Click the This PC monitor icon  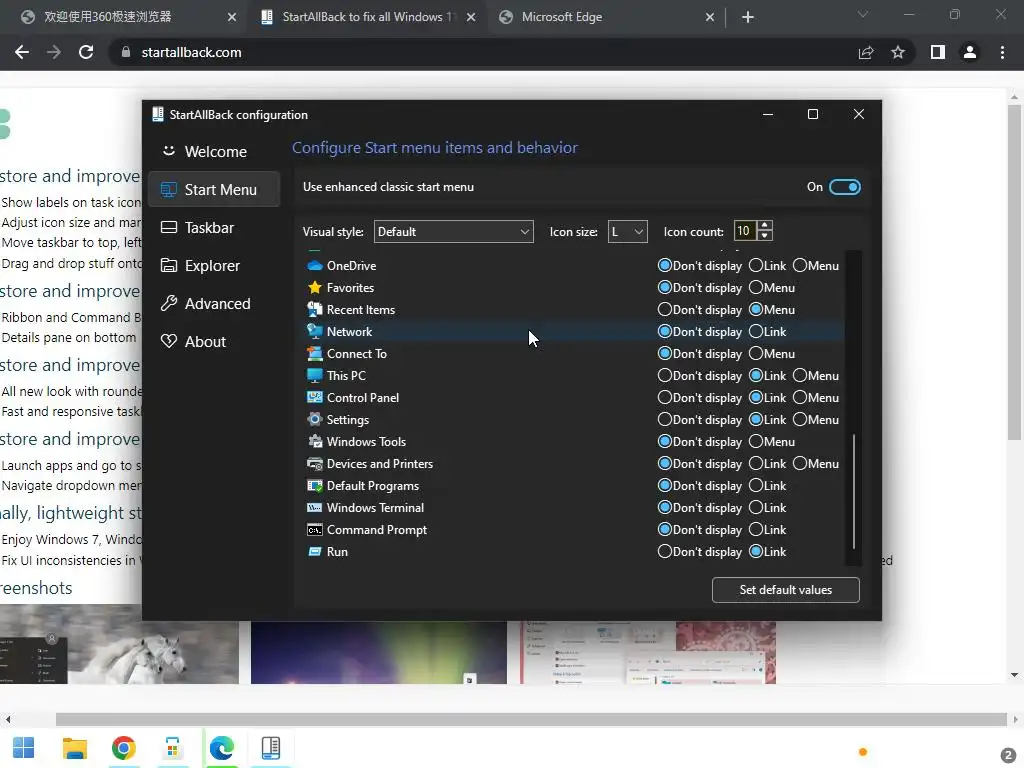tap(315, 376)
